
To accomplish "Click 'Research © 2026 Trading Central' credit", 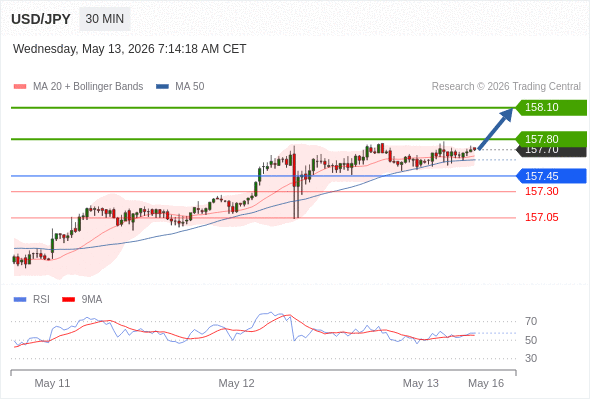I will click(x=506, y=87).
